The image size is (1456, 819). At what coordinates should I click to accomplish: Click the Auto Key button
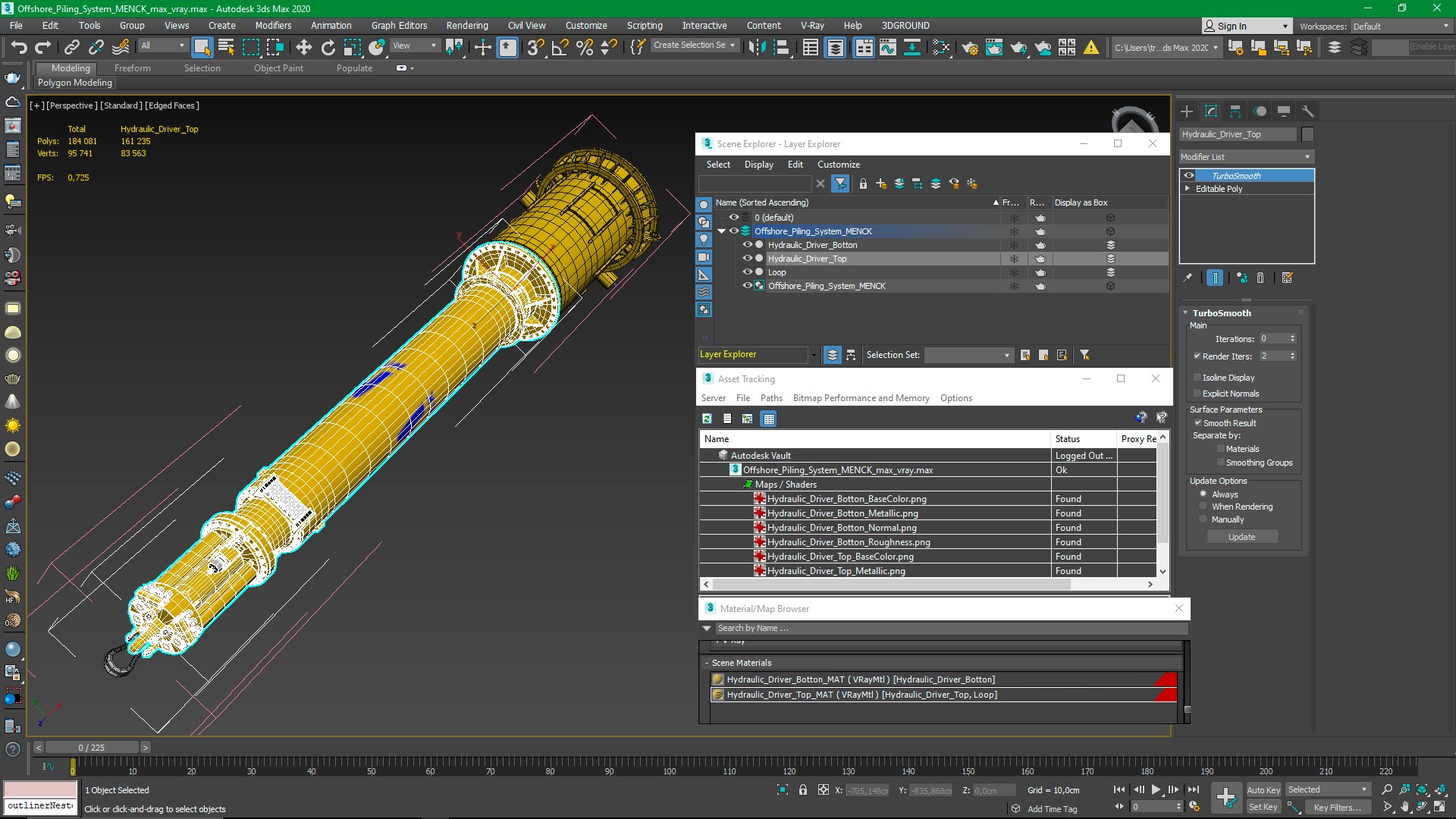pyautogui.click(x=1263, y=790)
